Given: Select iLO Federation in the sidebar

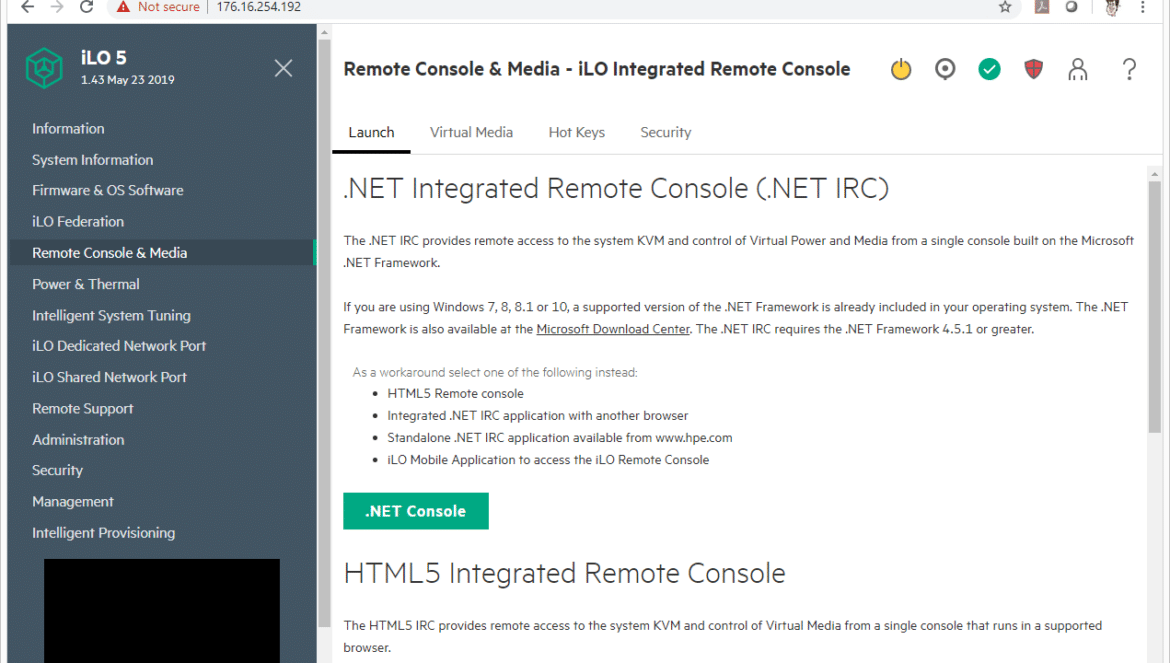Looking at the screenshot, I should pyautogui.click(x=78, y=222).
